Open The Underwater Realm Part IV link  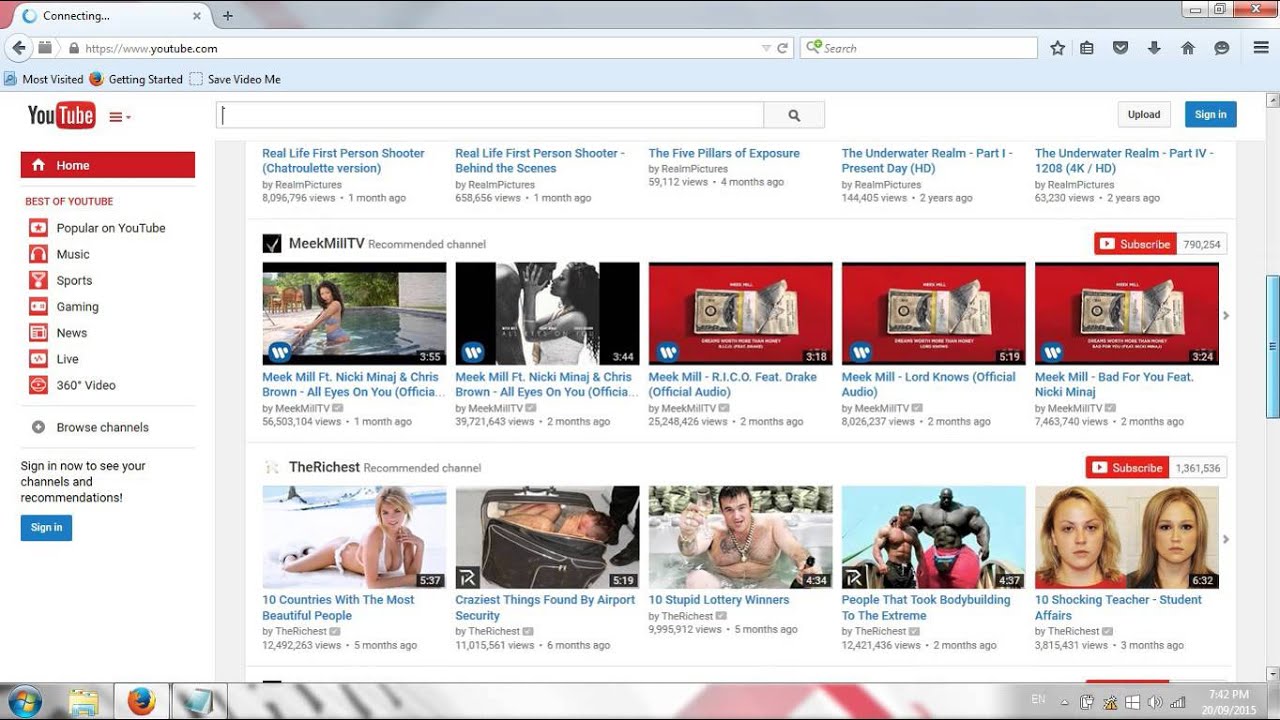1124,161
